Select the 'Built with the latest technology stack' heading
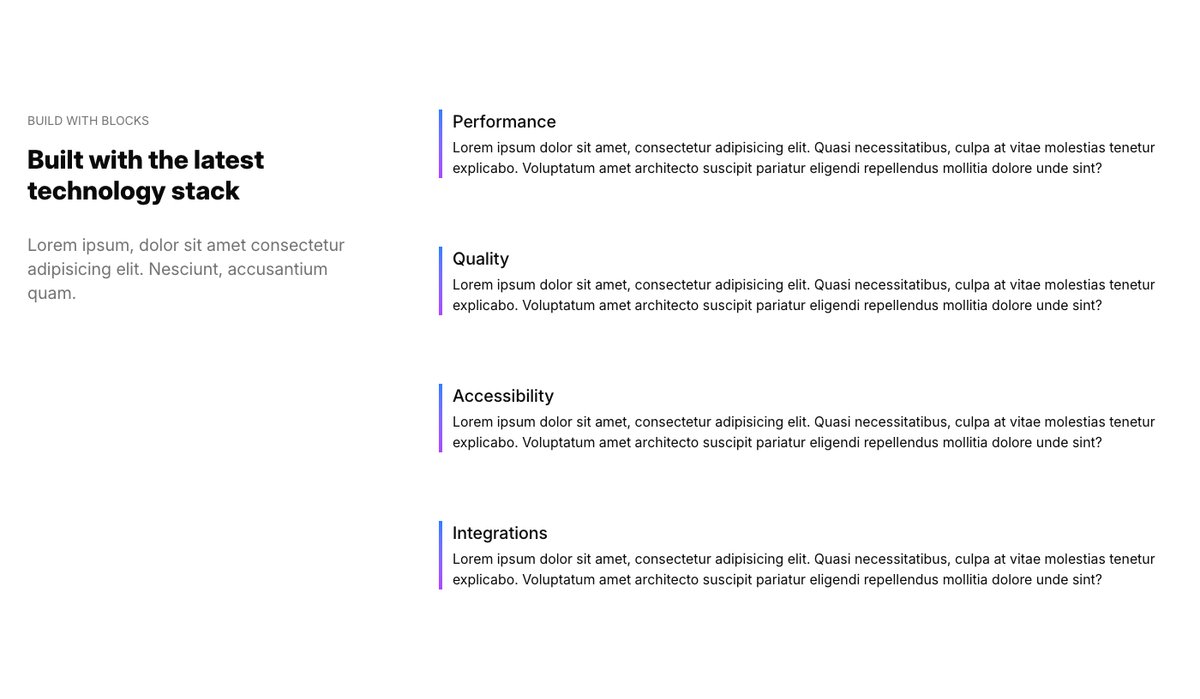The width and height of the screenshot is (1200, 699). 146,175
